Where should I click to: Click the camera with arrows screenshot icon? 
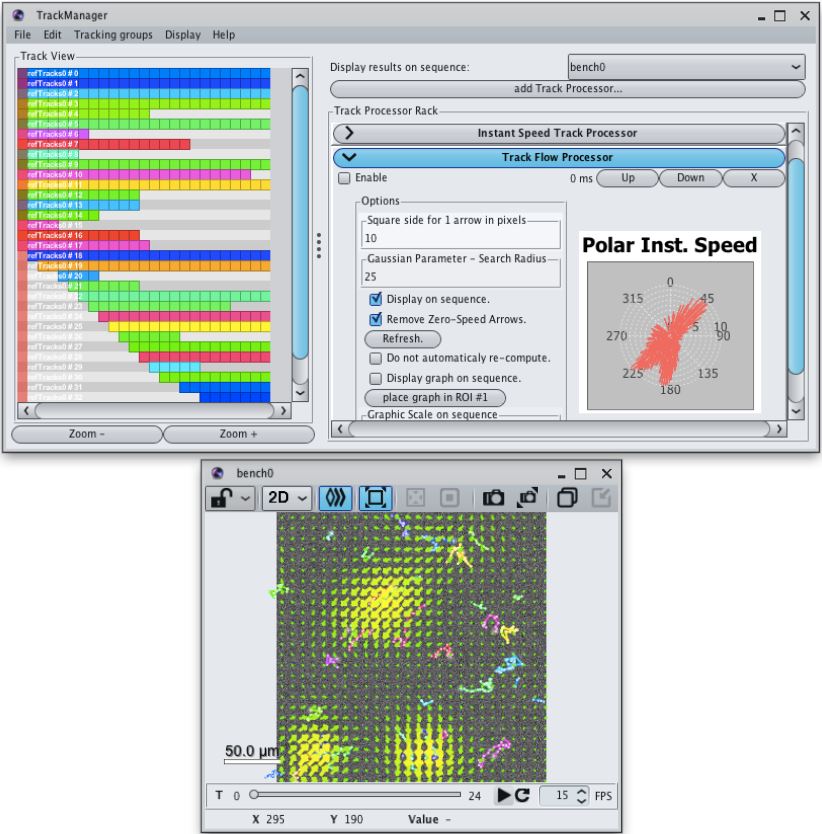point(527,498)
